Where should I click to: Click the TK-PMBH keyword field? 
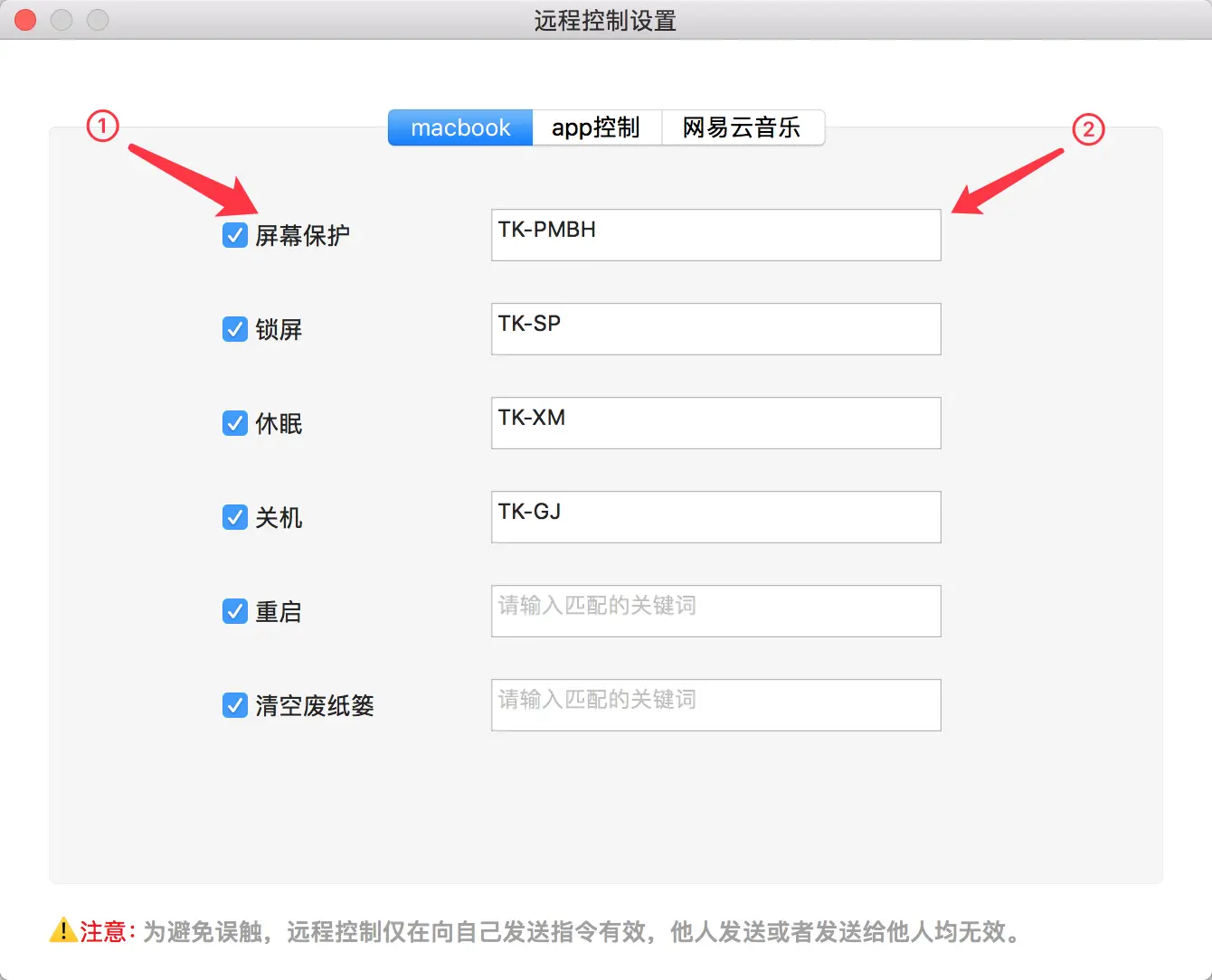click(716, 235)
